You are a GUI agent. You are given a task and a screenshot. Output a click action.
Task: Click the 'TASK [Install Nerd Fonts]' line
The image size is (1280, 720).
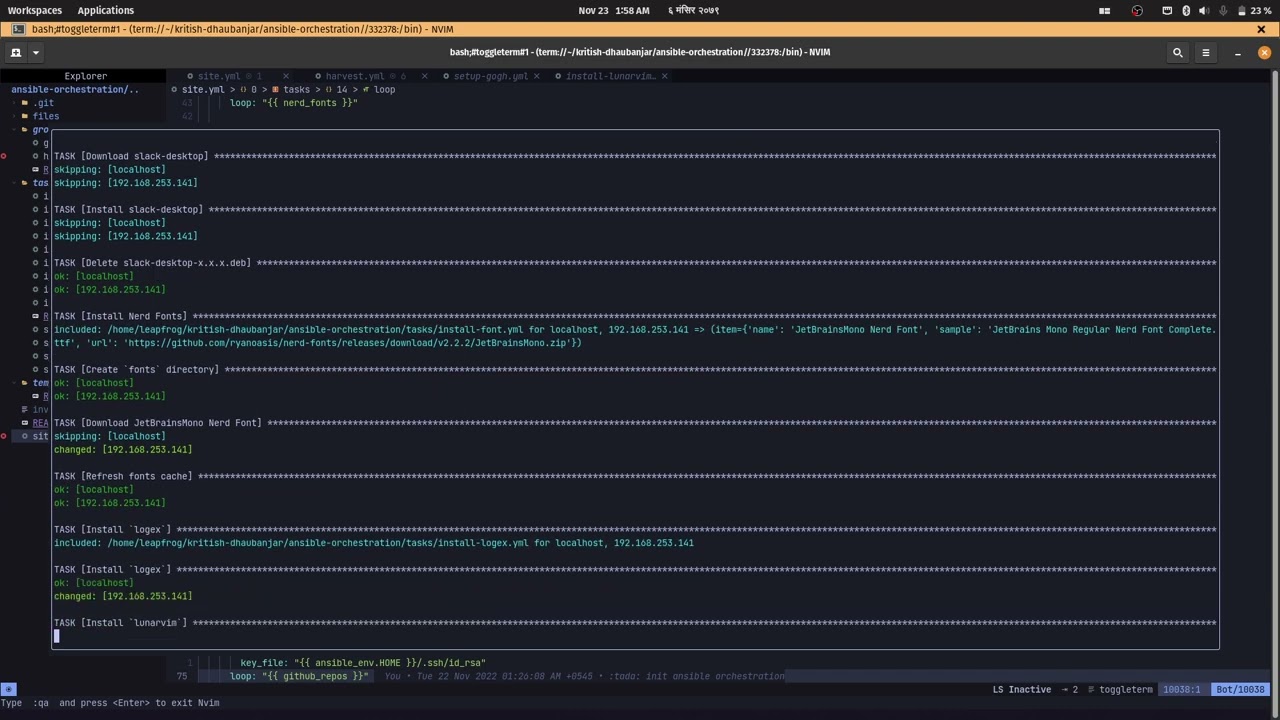[x=635, y=316]
